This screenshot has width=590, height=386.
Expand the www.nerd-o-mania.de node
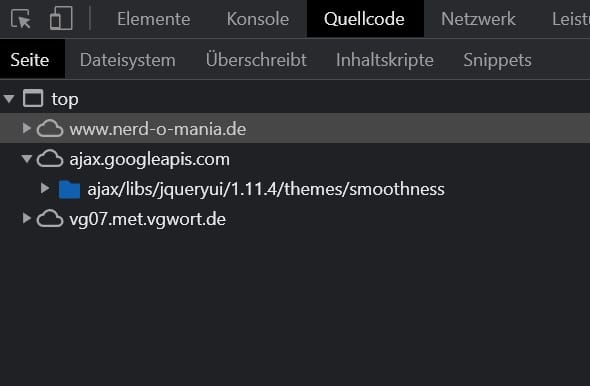pos(27,128)
